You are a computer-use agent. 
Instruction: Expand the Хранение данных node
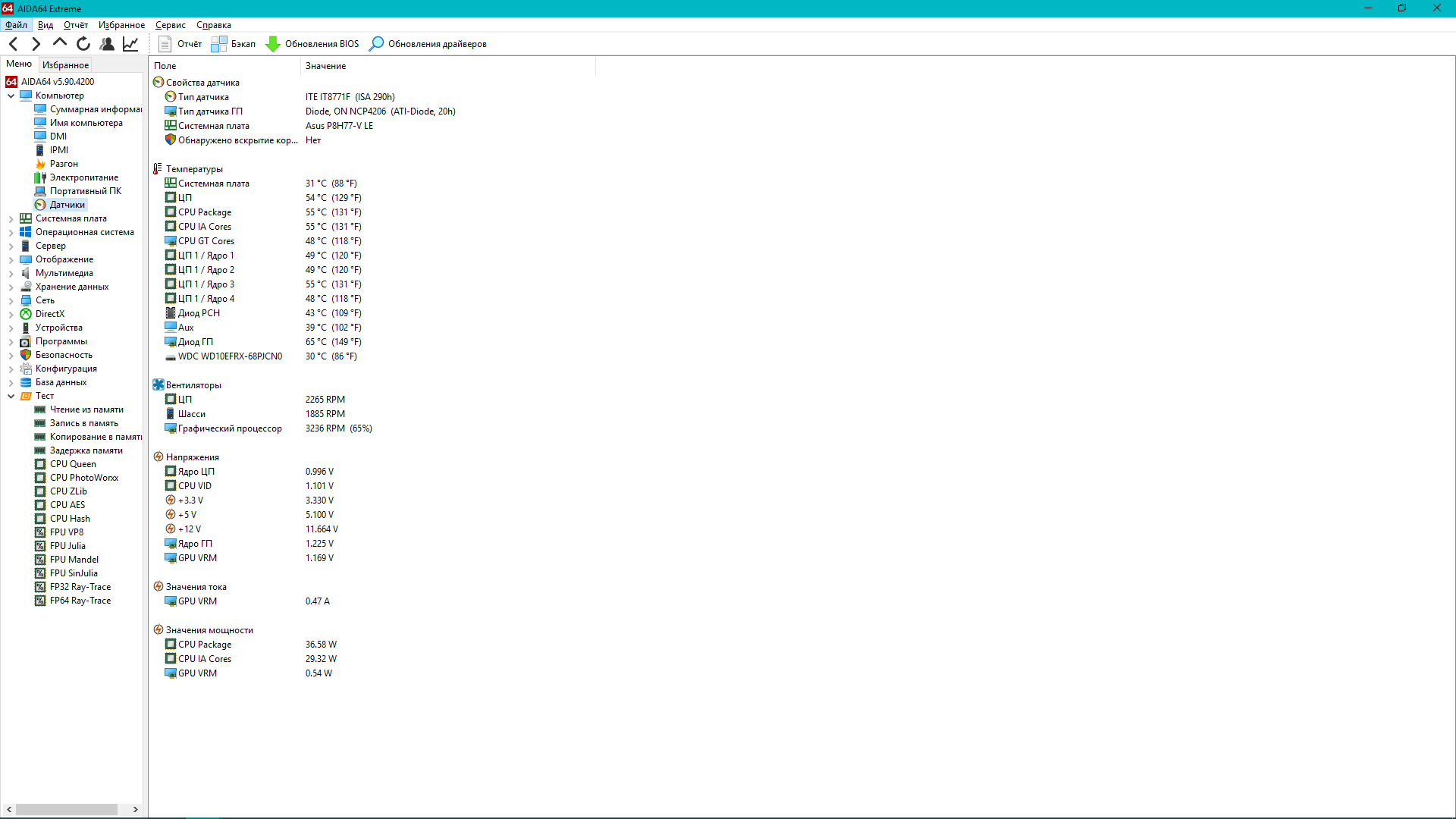pyautogui.click(x=11, y=287)
